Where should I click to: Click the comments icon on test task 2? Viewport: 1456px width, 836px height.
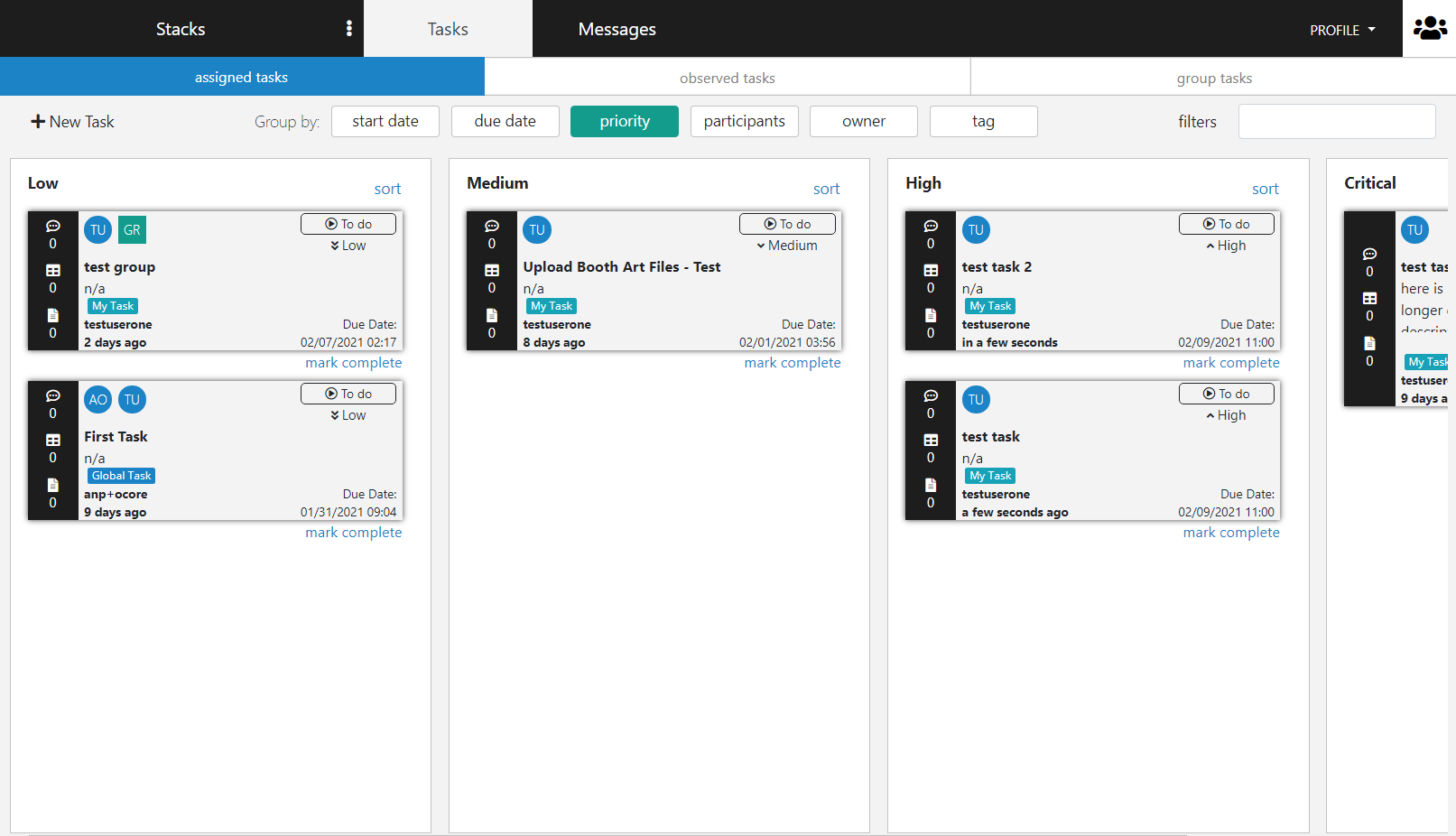931,226
